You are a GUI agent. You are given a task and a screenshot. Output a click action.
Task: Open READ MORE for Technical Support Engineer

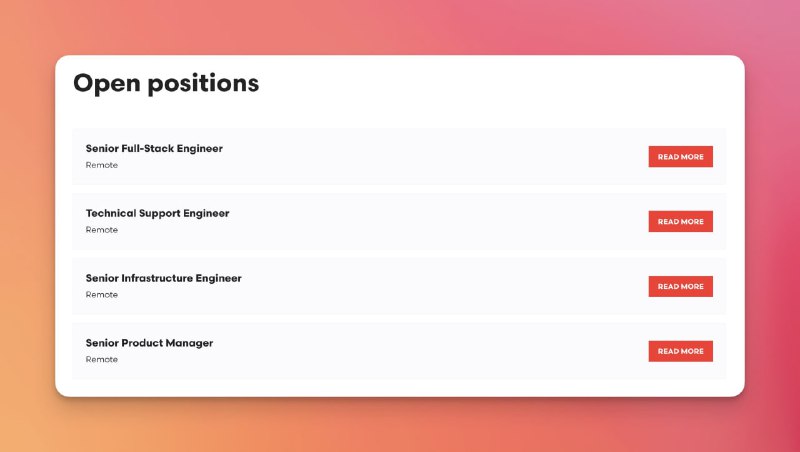pyautogui.click(x=681, y=221)
